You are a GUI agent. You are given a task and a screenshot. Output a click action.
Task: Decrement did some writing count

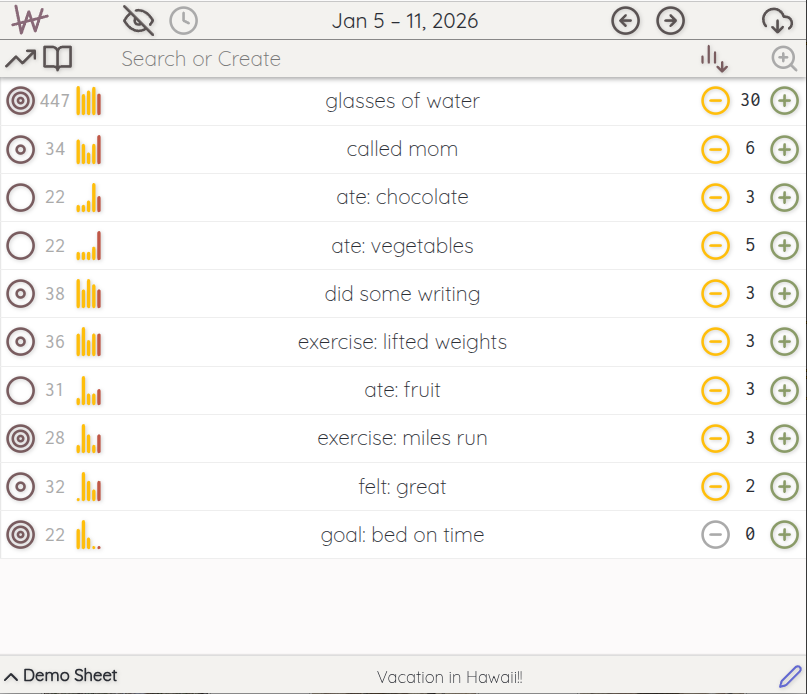pos(715,294)
